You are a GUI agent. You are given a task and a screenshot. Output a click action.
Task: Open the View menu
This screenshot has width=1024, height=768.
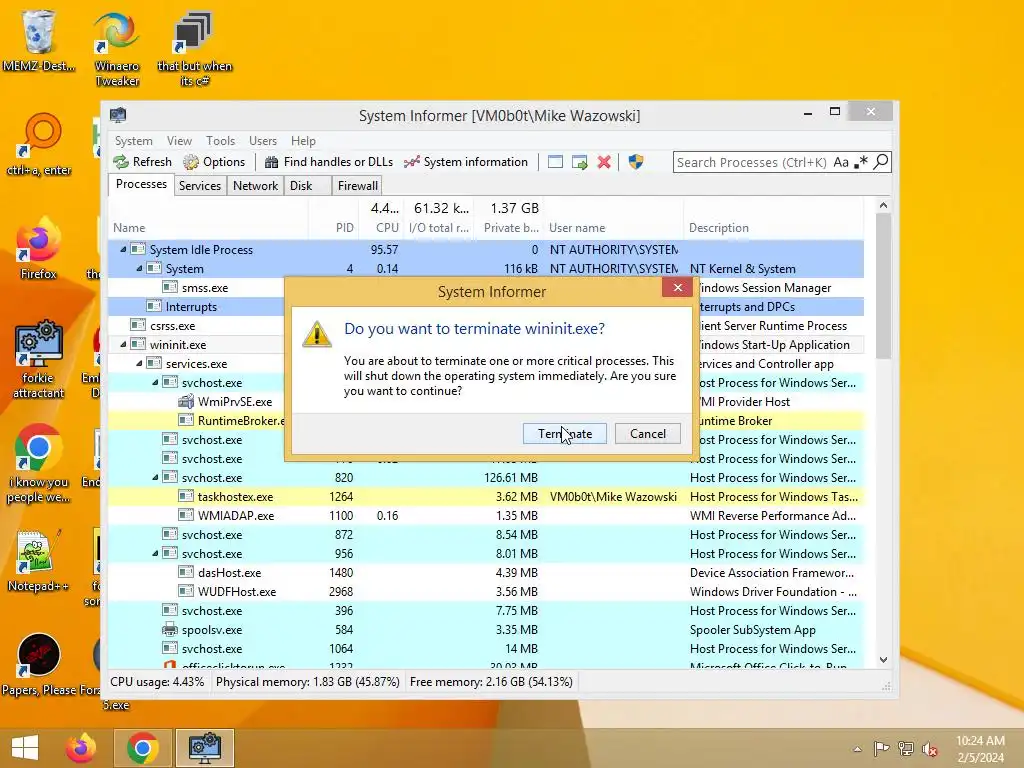[x=179, y=141]
